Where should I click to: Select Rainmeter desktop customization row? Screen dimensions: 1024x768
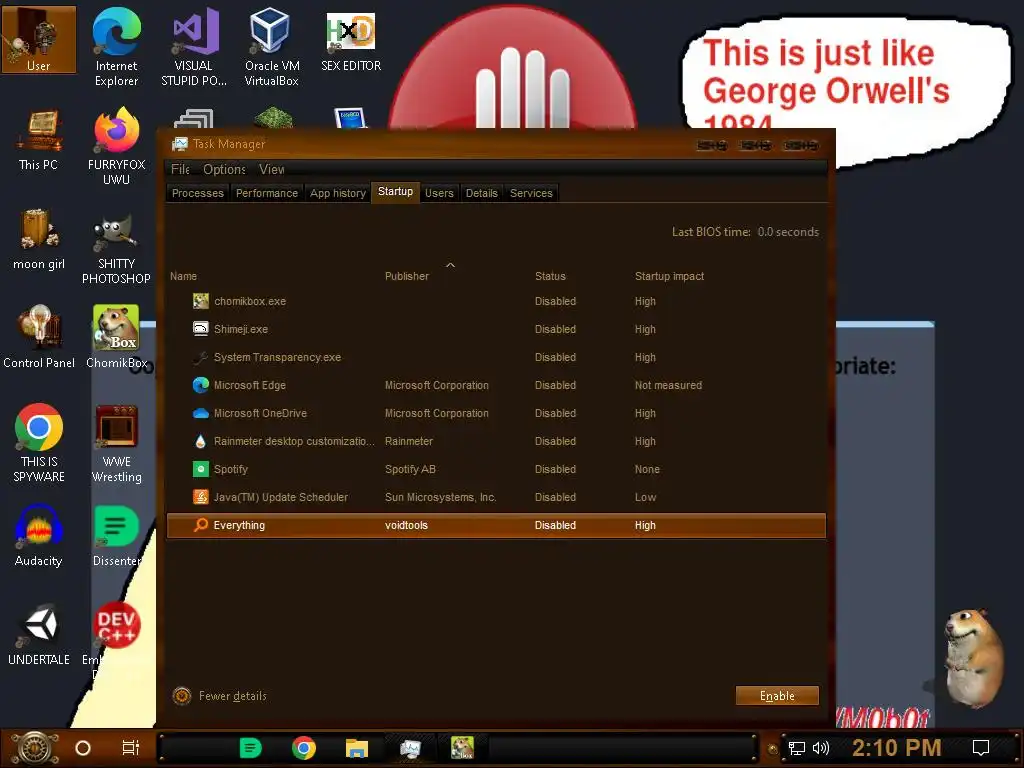point(496,441)
